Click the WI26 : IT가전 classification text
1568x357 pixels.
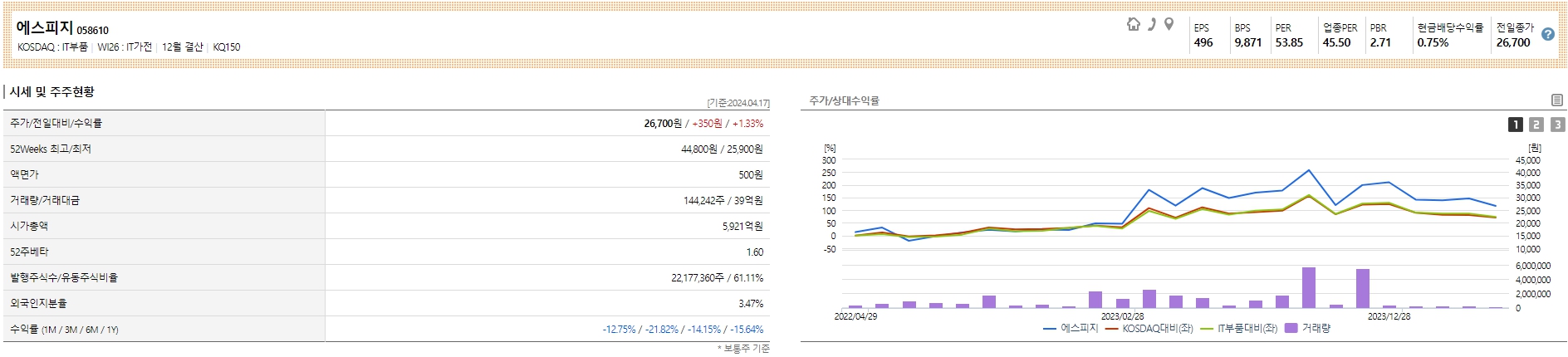tap(125, 47)
